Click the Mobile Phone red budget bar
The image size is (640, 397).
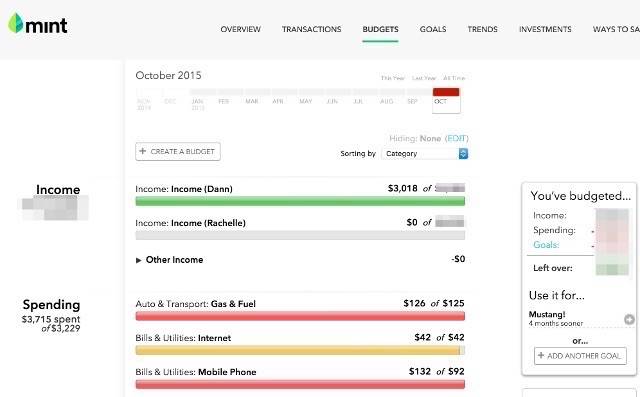click(x=300, y=384)
